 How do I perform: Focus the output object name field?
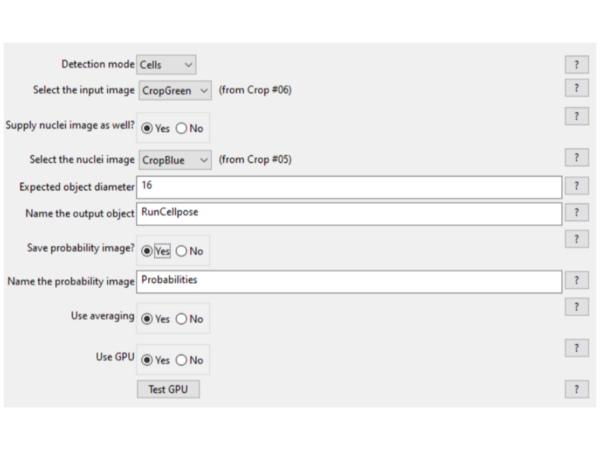coord(350,213)
